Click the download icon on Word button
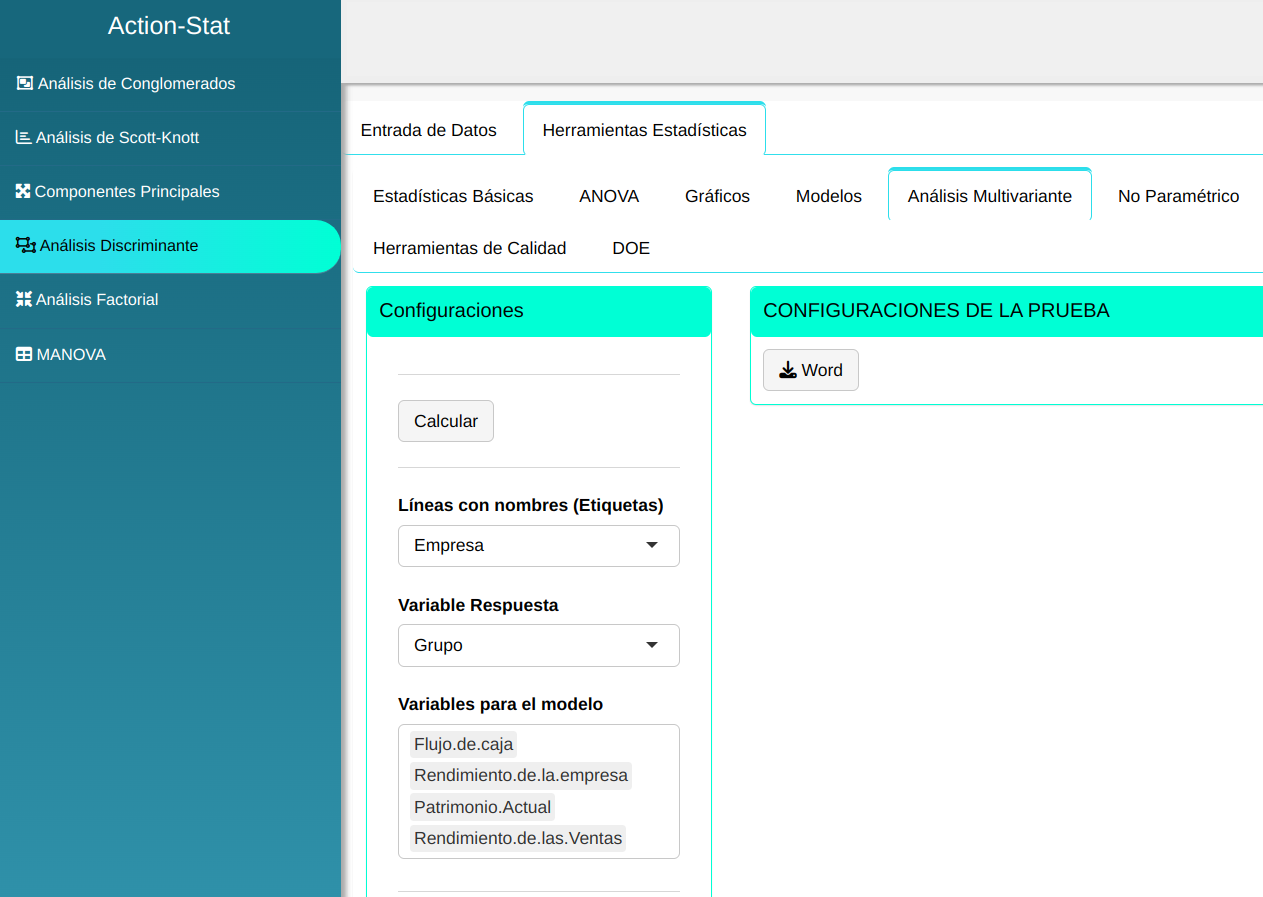The image size is (1263, 897). (x=788, y=370)
